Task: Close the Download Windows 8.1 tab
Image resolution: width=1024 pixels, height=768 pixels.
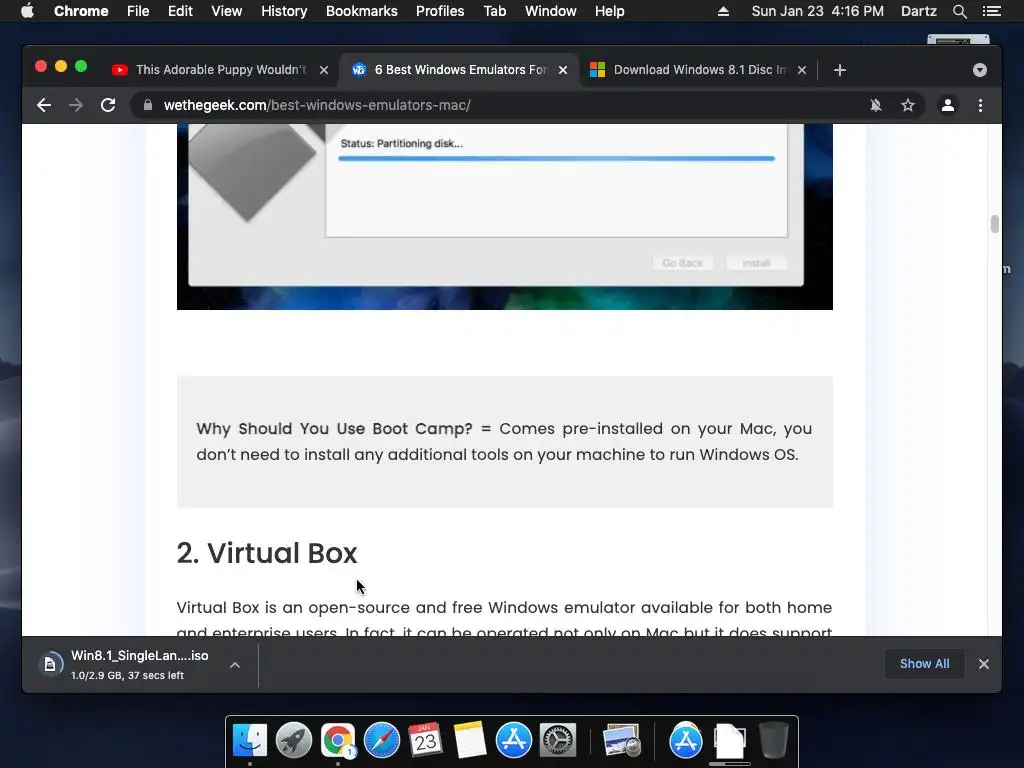Action: pos(802,70)
